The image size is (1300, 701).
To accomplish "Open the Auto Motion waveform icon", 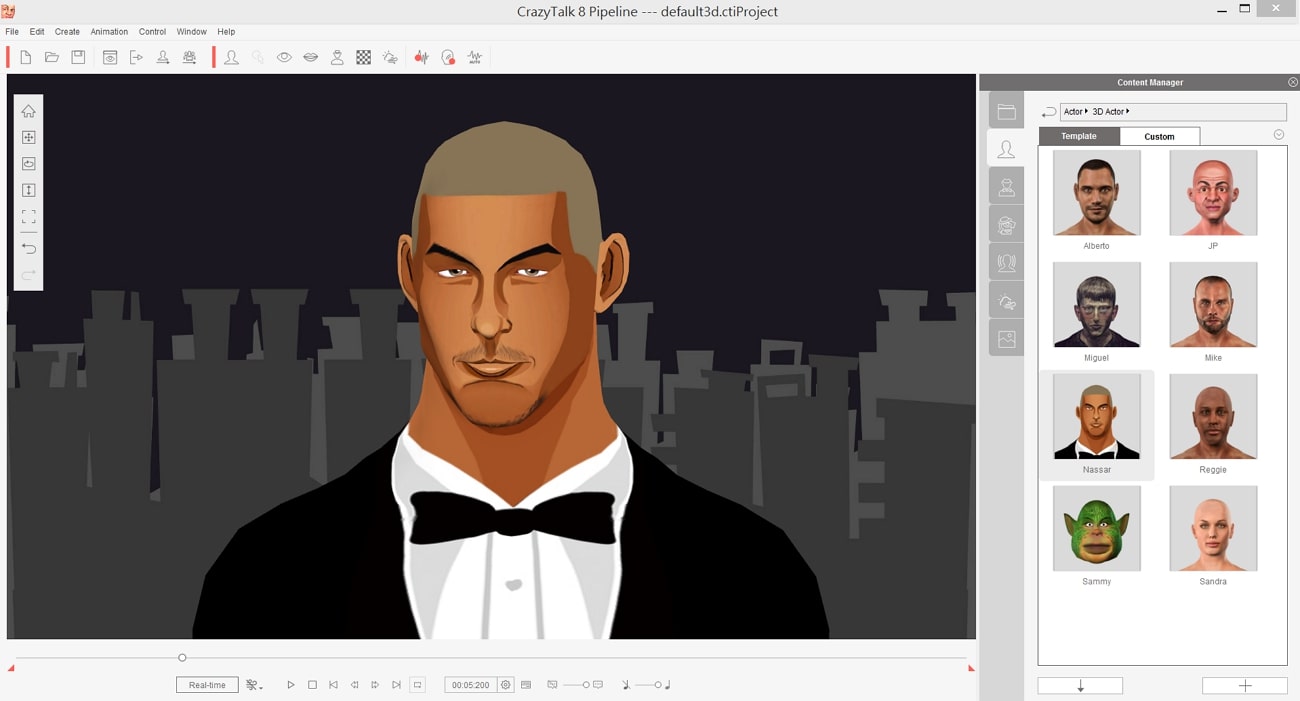I will (x=475, y=58).
